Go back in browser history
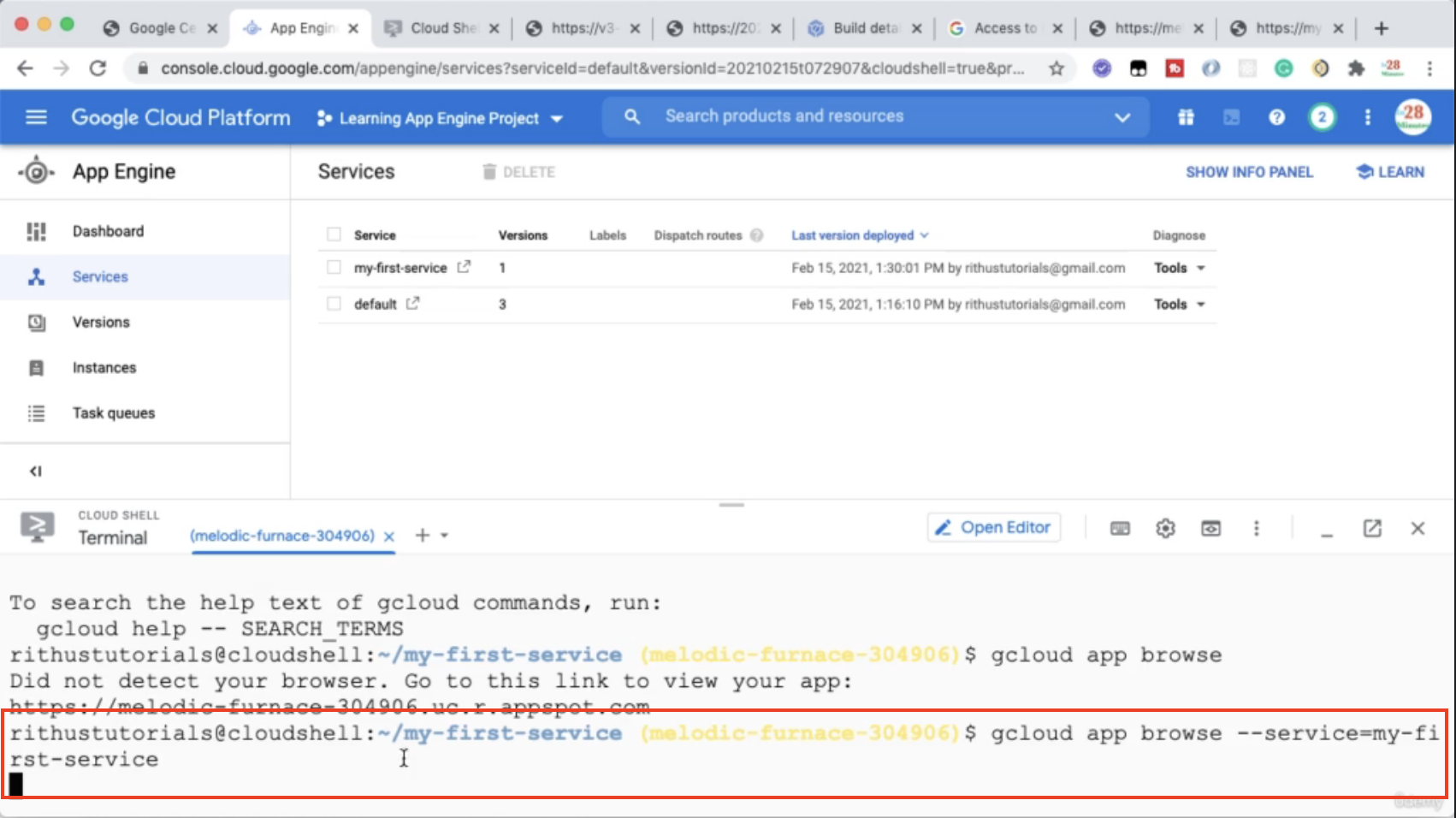 tap(25, 68)
